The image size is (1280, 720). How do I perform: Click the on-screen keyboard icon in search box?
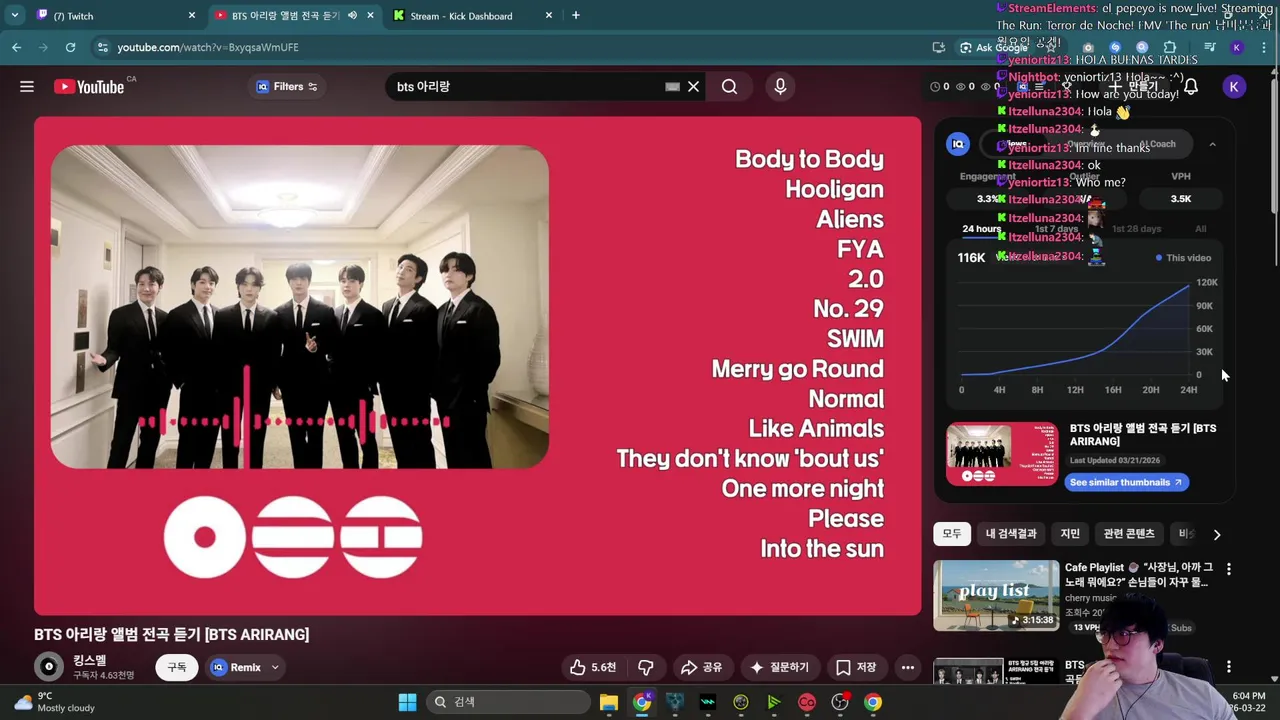(673, 87)
